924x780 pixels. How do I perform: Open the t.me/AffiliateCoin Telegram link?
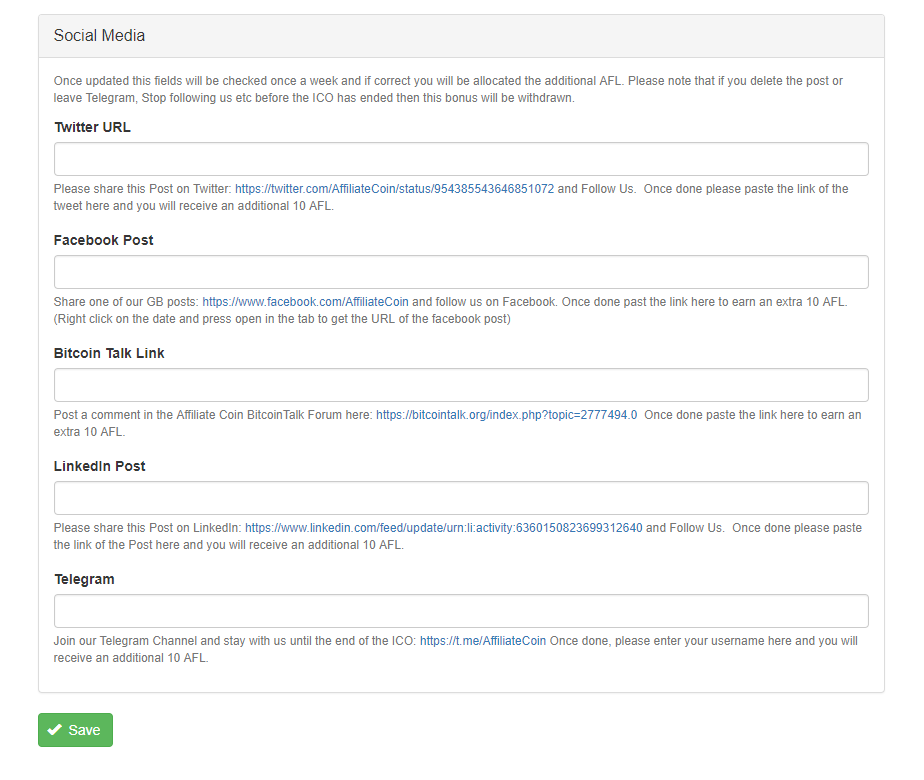tap(483, 641)
